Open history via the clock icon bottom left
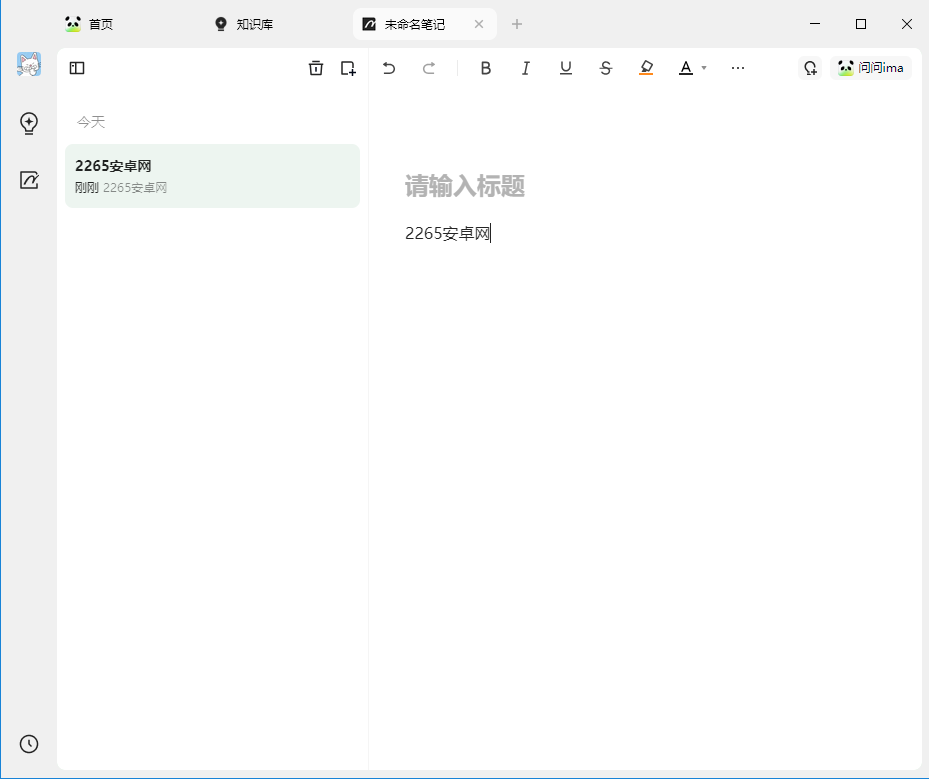The height and width of the screenshot is (779, 929). [x=28, y=744]
